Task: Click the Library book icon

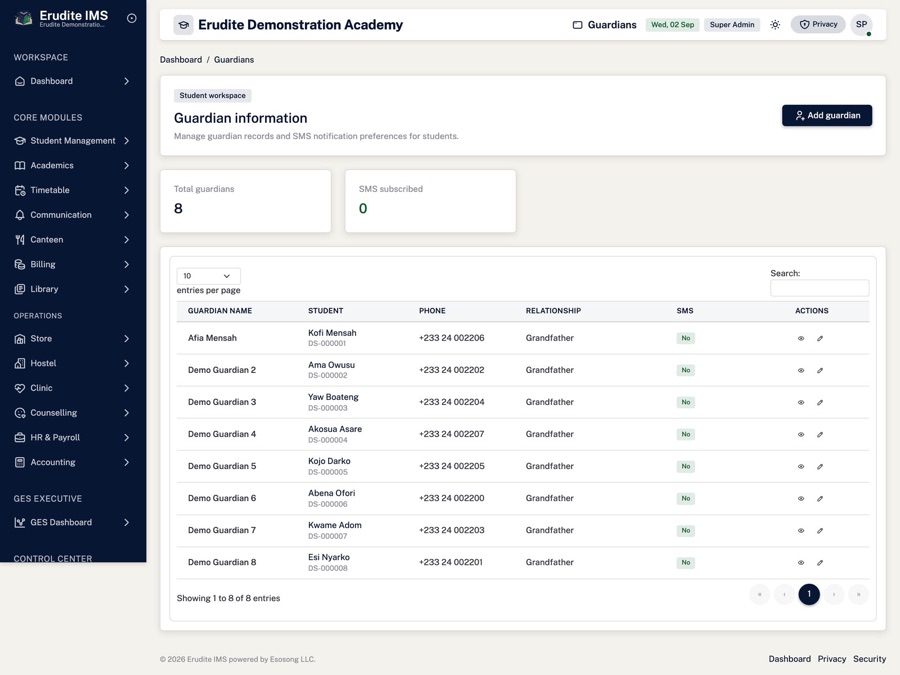Action: (20, 289)
